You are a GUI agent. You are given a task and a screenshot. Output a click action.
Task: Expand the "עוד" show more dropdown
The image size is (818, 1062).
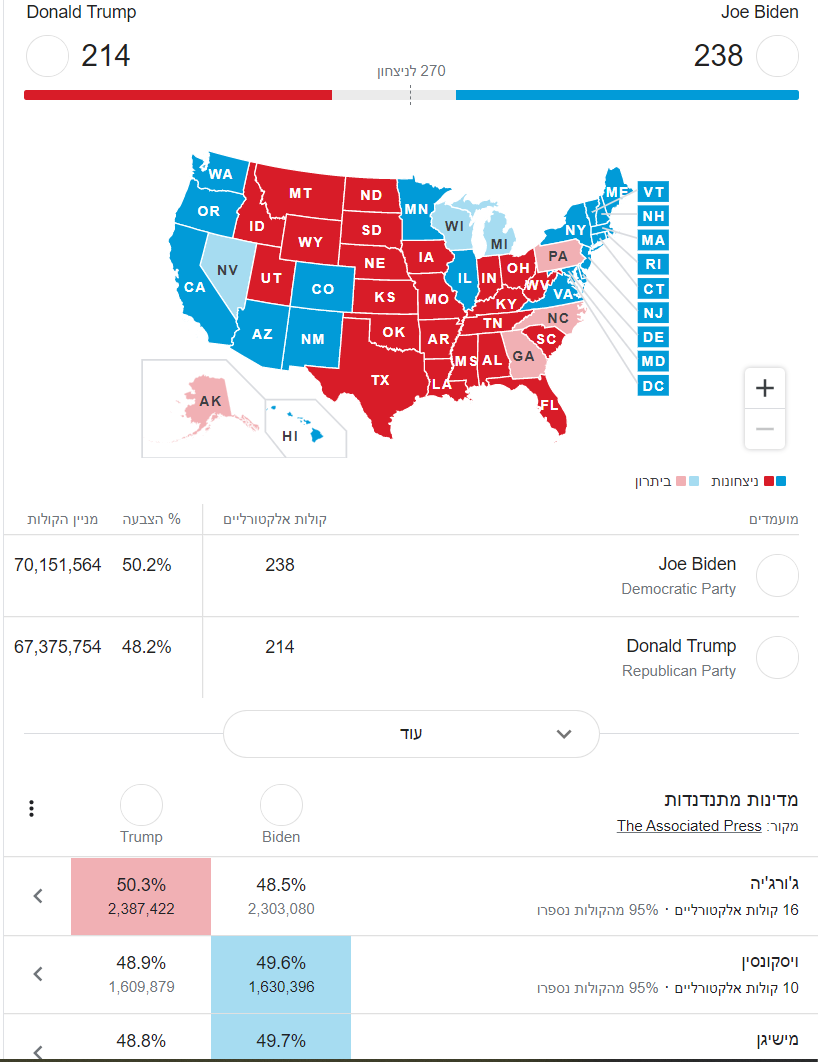411,733
